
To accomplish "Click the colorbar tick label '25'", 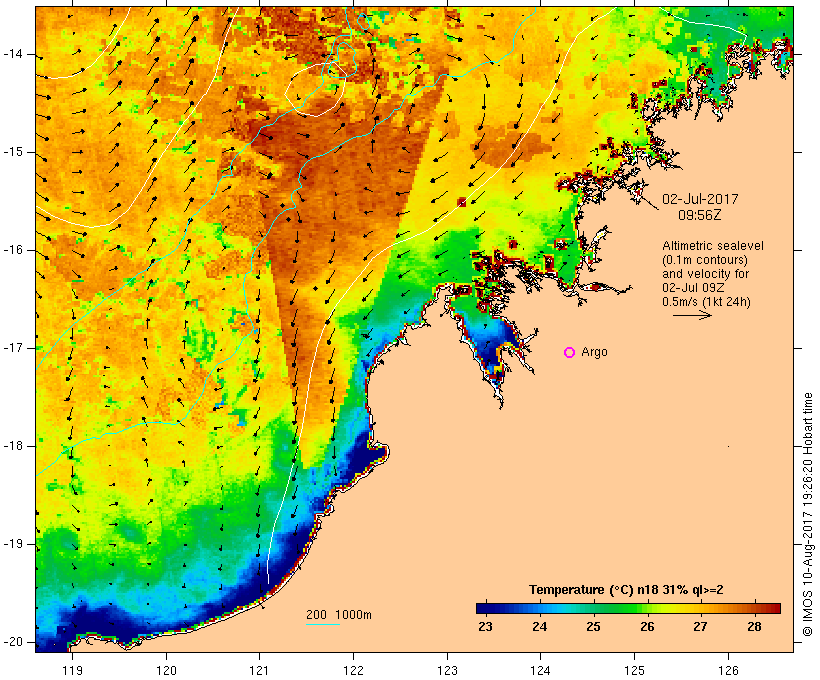I will pyautogui.click(x=593, y=627).
